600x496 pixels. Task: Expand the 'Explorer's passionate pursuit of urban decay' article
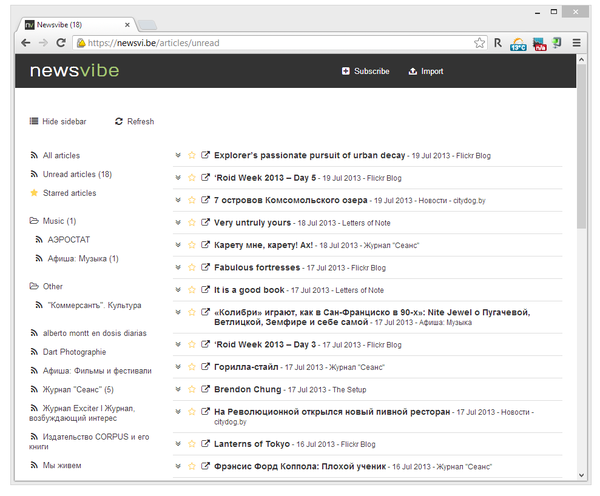[x=178, y=155]
